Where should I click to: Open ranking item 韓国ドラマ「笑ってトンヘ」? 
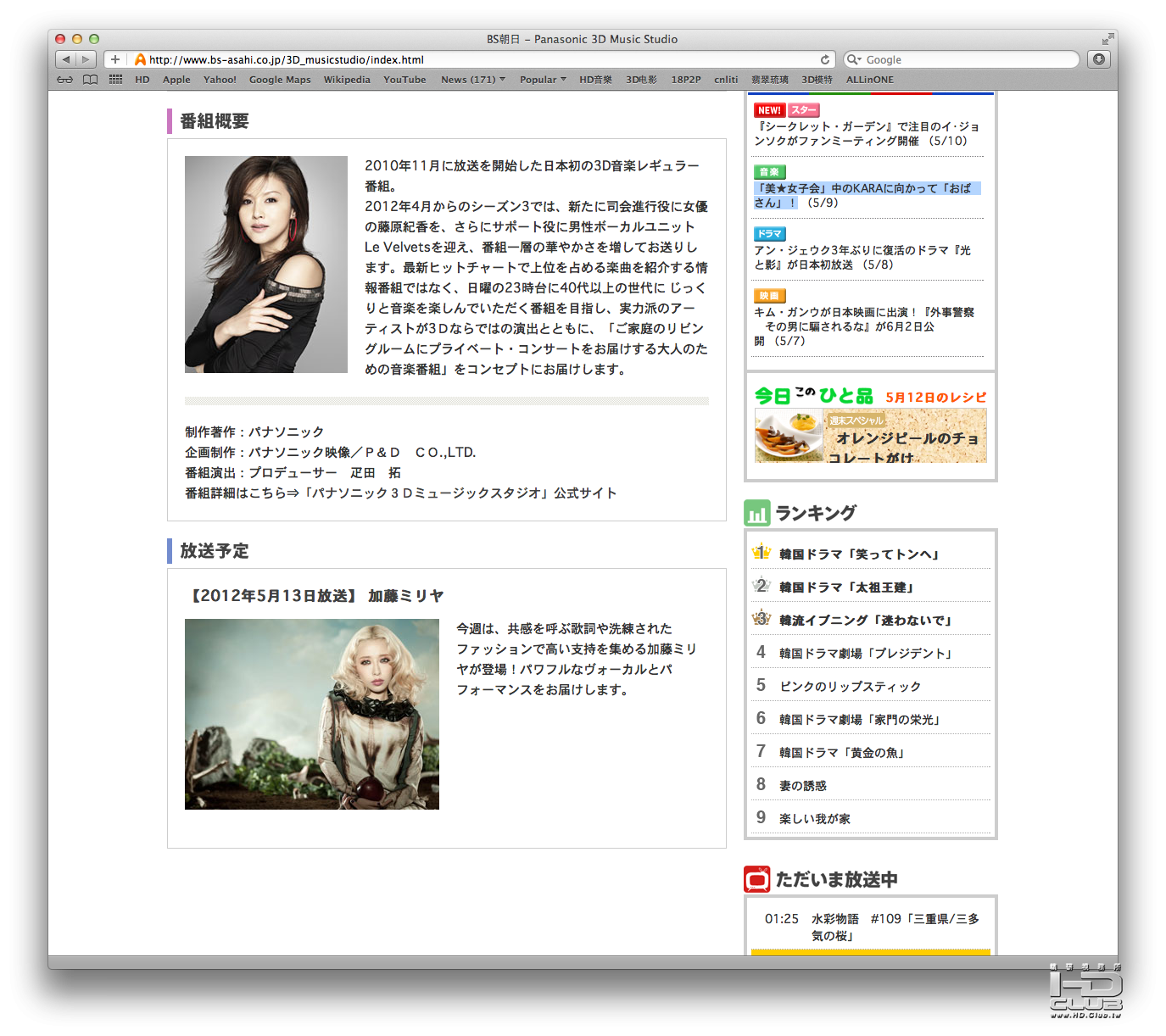pyautogui.click(x=860, y=554)
